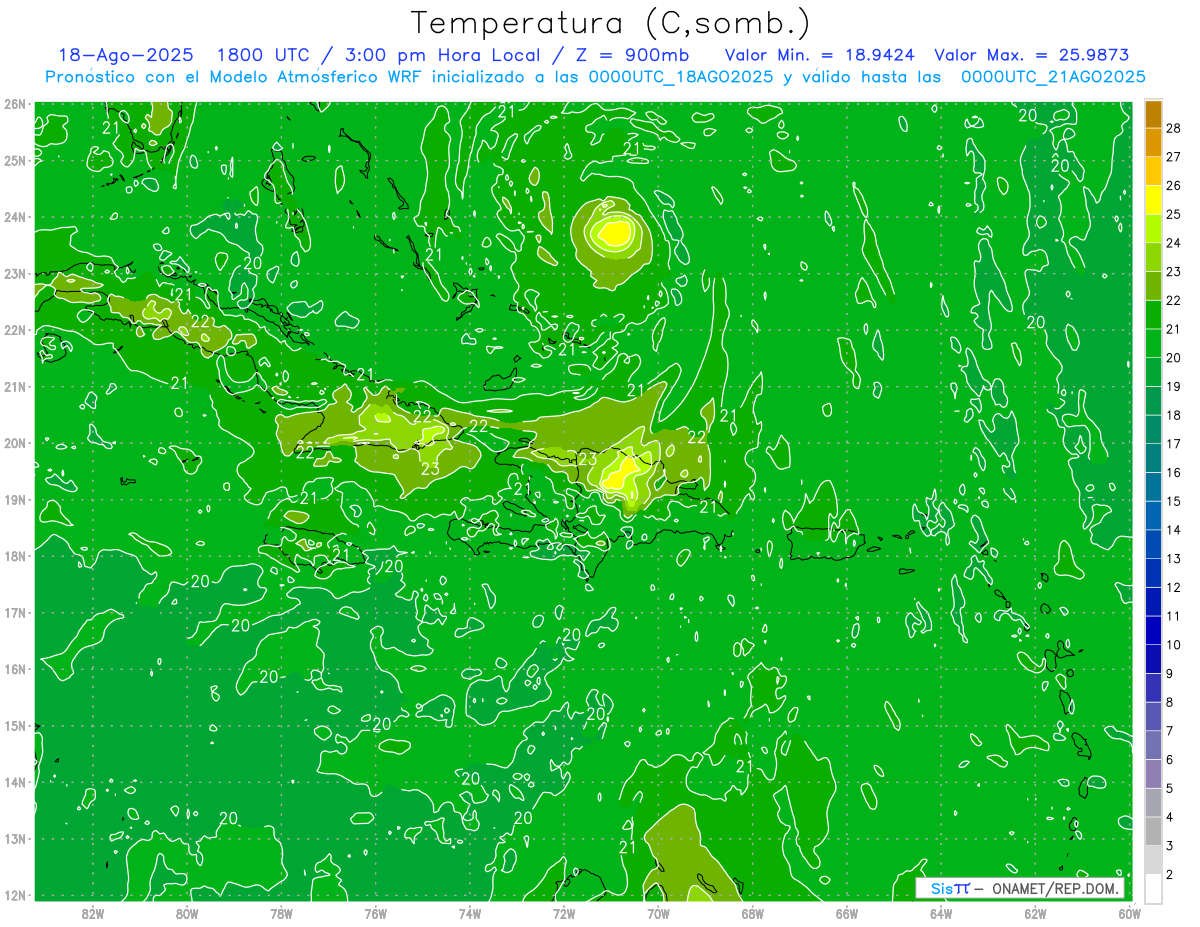Click colorbar label "9"

[1169, 673]
